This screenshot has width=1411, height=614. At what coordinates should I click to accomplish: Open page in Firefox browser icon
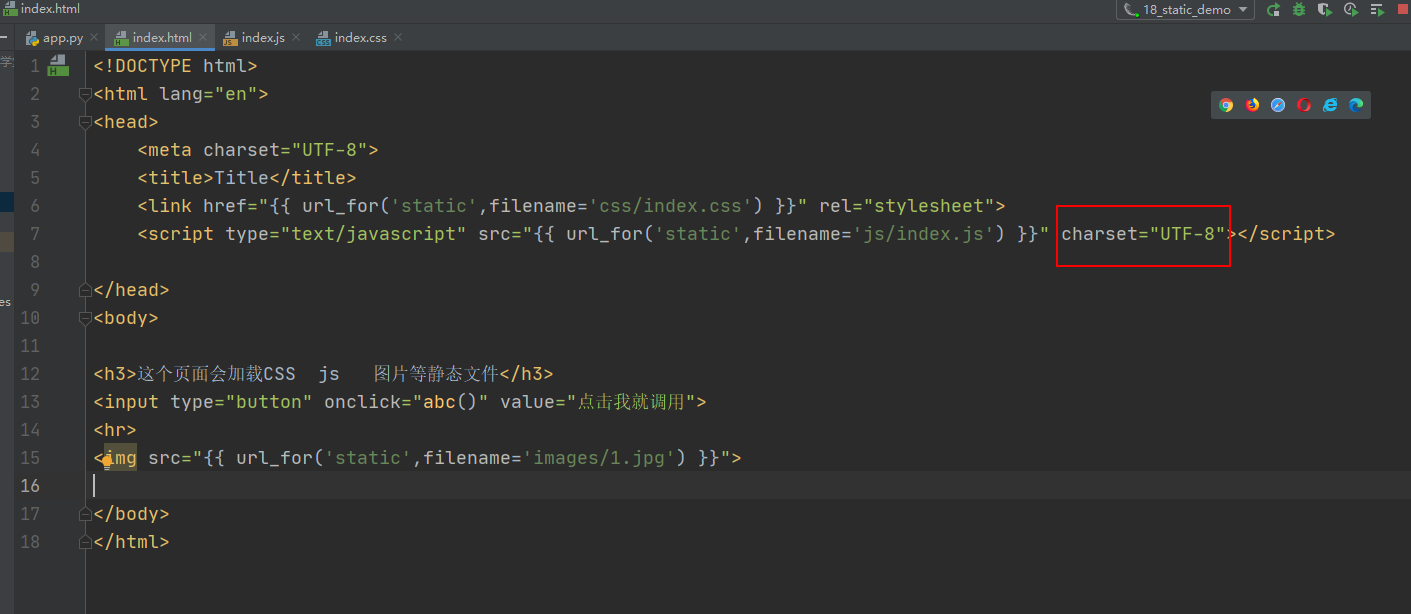1252,105
